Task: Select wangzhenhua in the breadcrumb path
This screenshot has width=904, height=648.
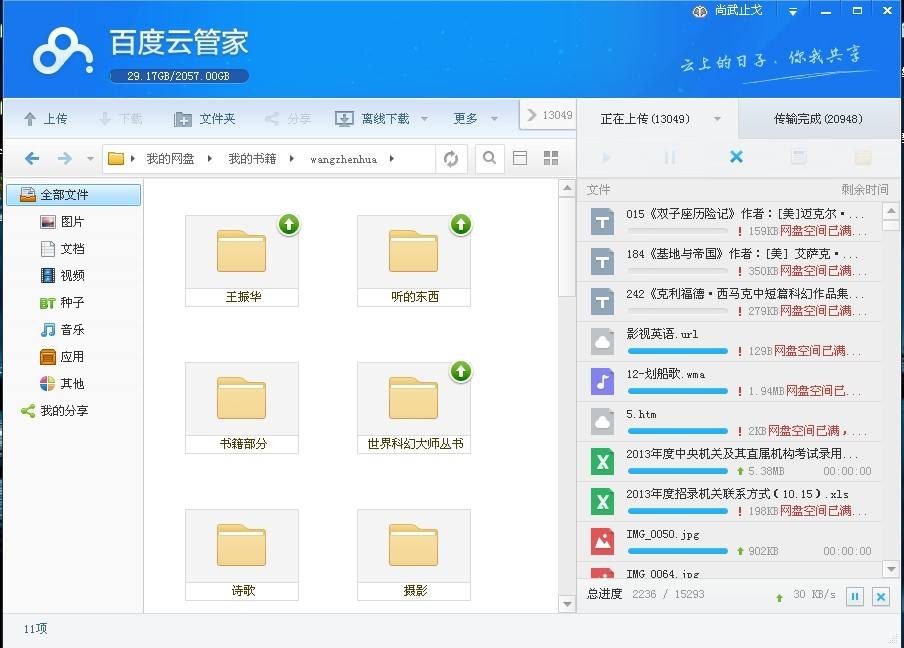Action: click(x=344, y=159)
